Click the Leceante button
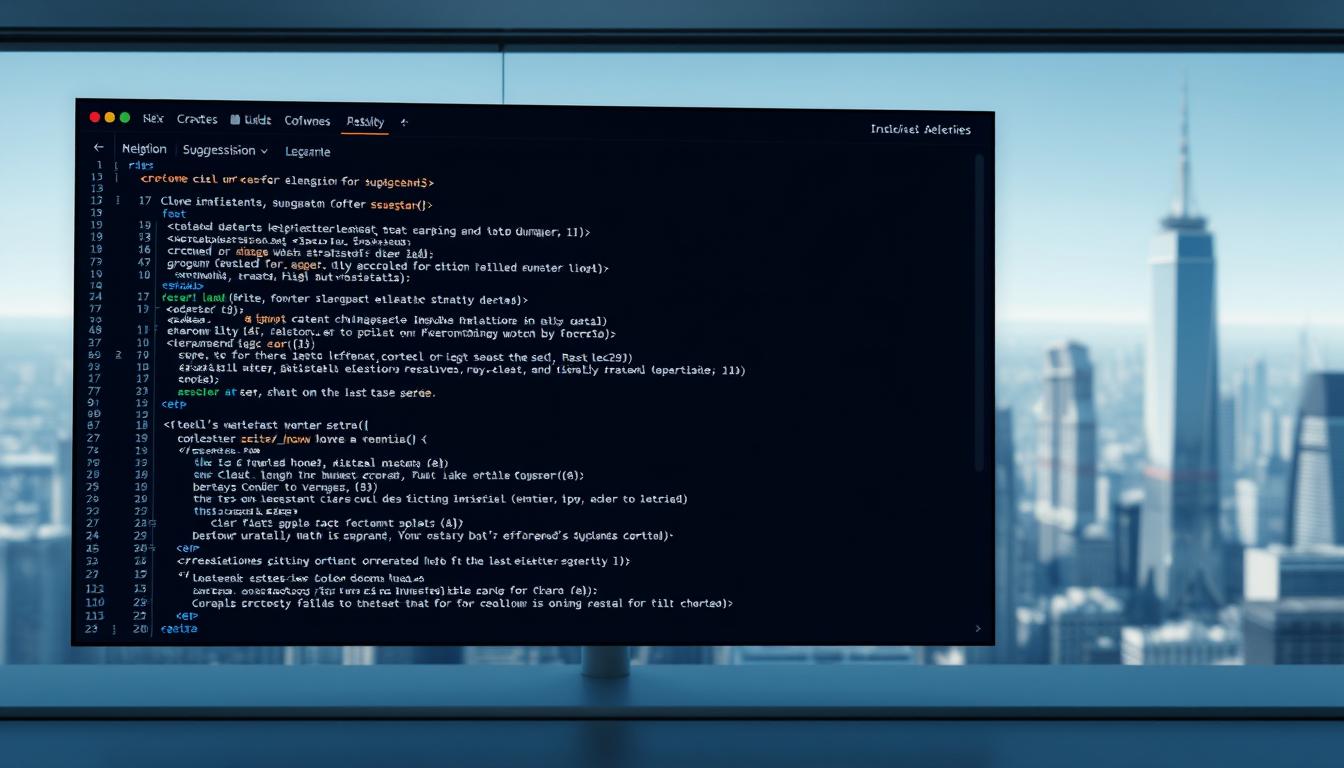Image resolution: width=1344 pixels, height=768 pixels. point(309,151)
